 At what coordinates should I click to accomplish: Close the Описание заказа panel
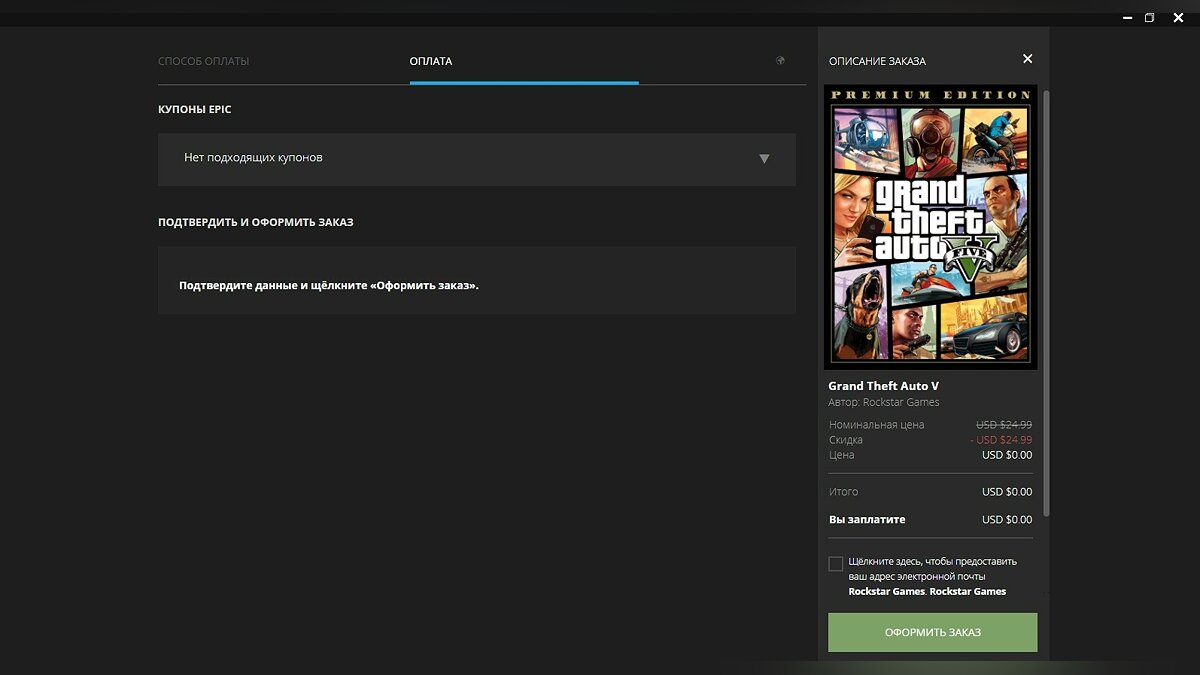tap(1027, 59)
